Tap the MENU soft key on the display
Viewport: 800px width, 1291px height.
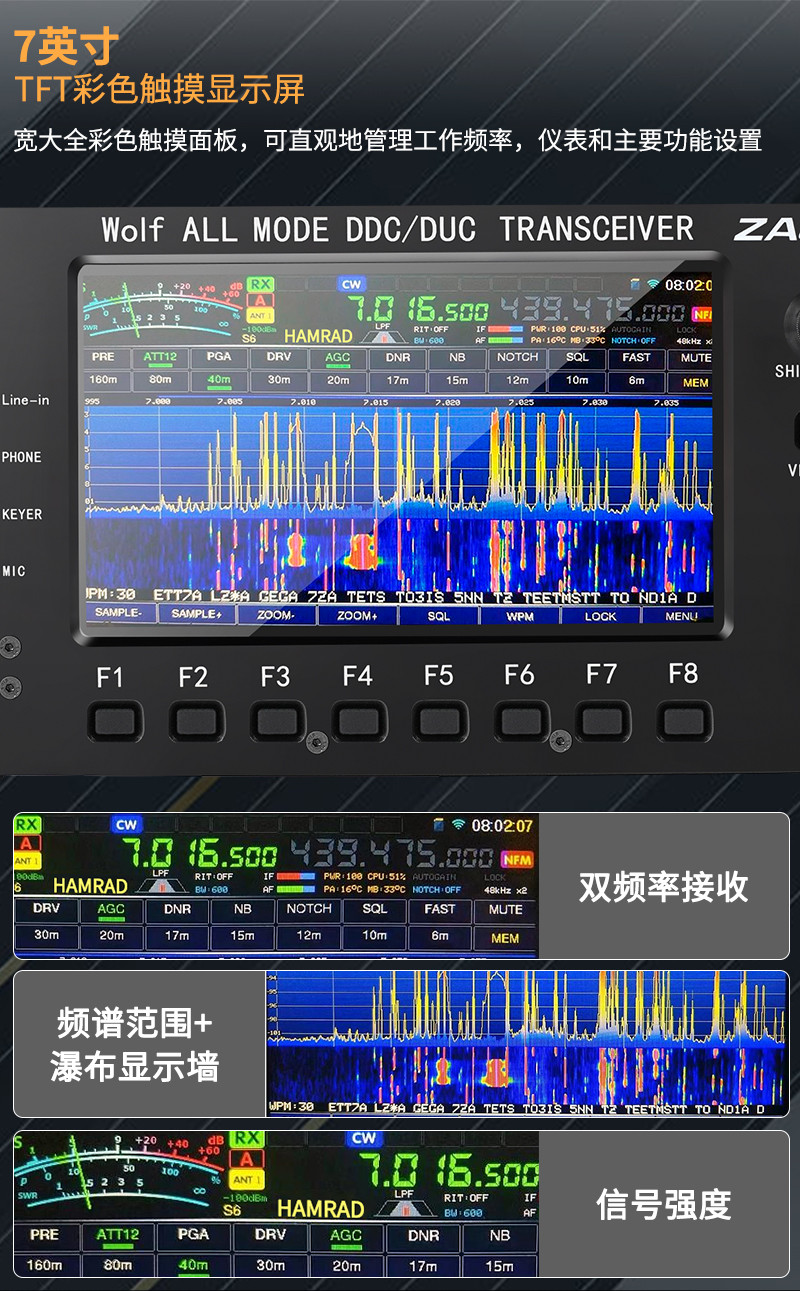coord(681,616)
